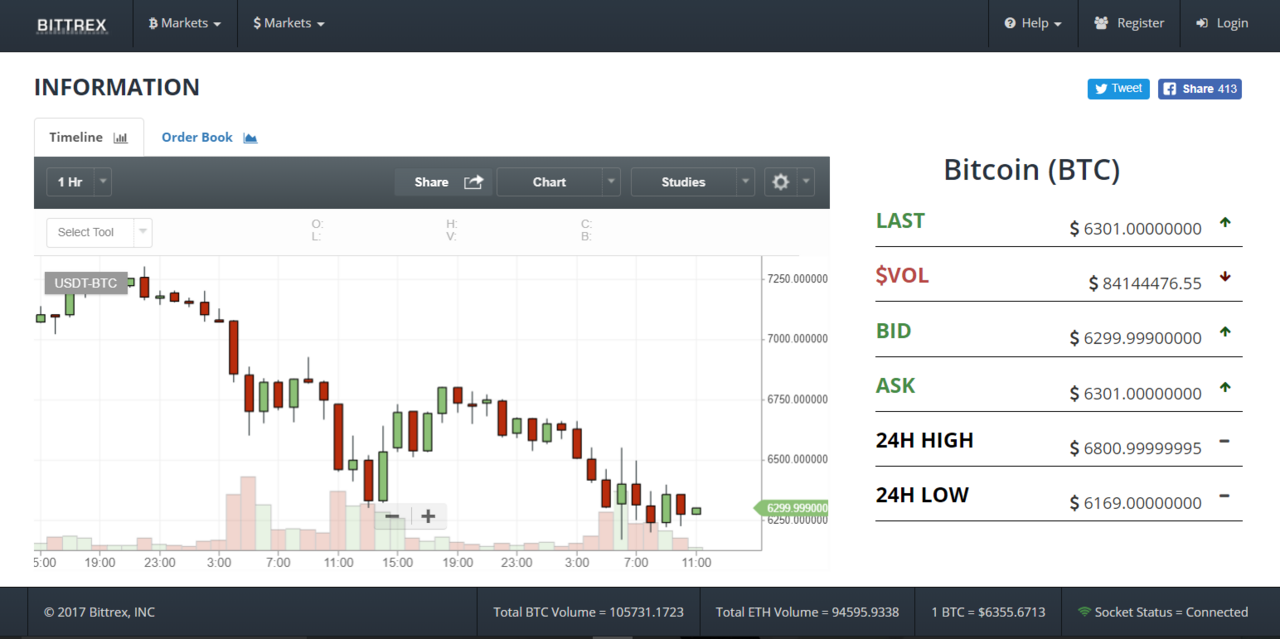Click the 11:00 time axis label at chart end
Screen dimensions: 1280x639
[696, 563]
